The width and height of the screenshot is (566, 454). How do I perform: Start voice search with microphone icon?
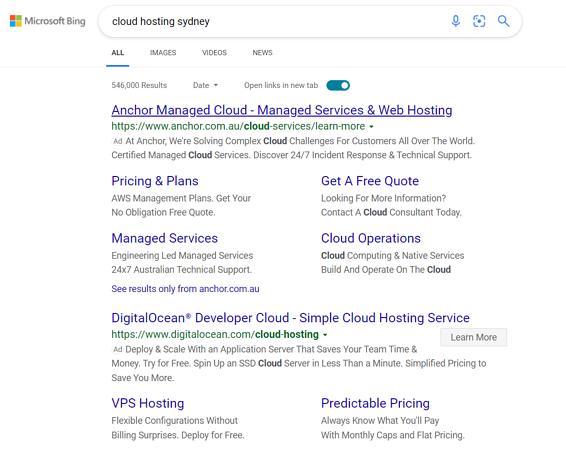[x=456, y=21]
